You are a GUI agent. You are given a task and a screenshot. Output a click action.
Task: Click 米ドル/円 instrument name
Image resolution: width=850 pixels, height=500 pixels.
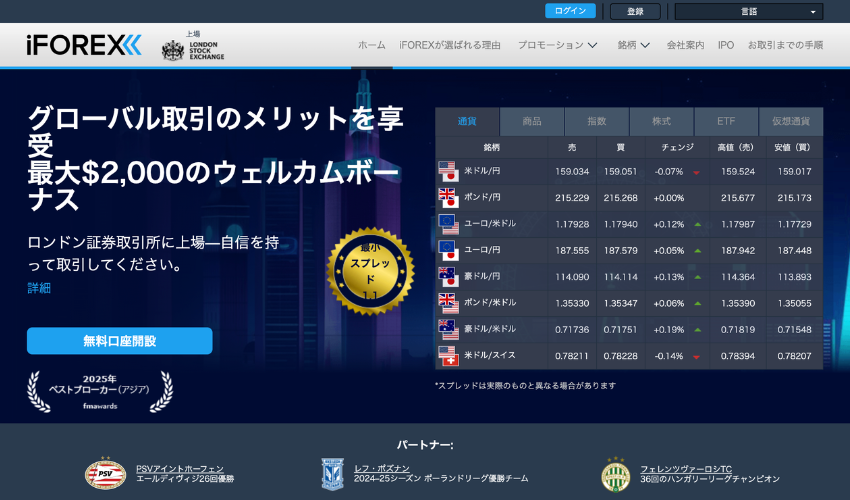(x=482, y=171)
